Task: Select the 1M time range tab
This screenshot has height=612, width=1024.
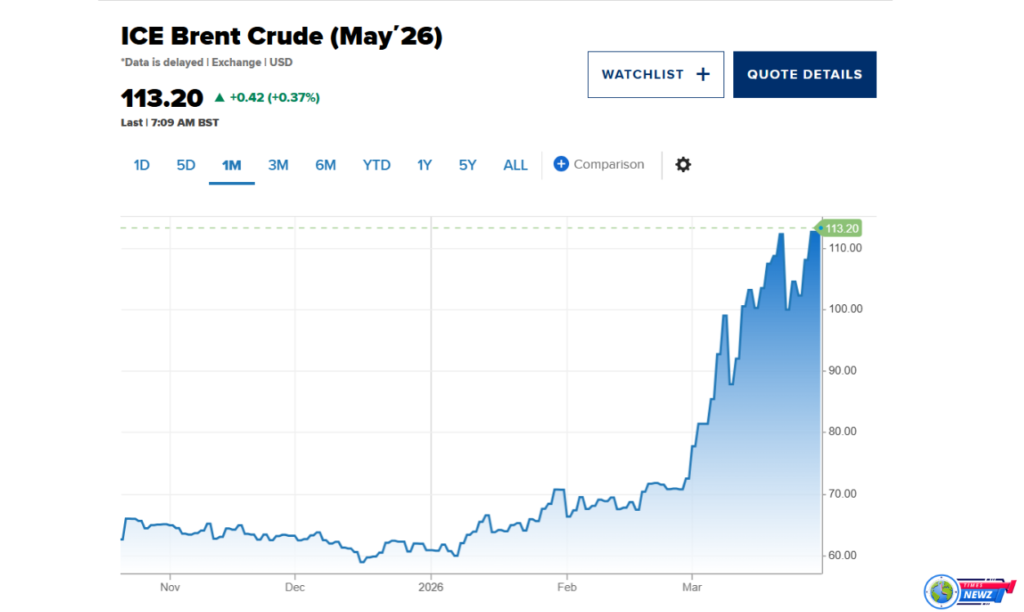Action: pyautogui.click(x=231, y=165)
